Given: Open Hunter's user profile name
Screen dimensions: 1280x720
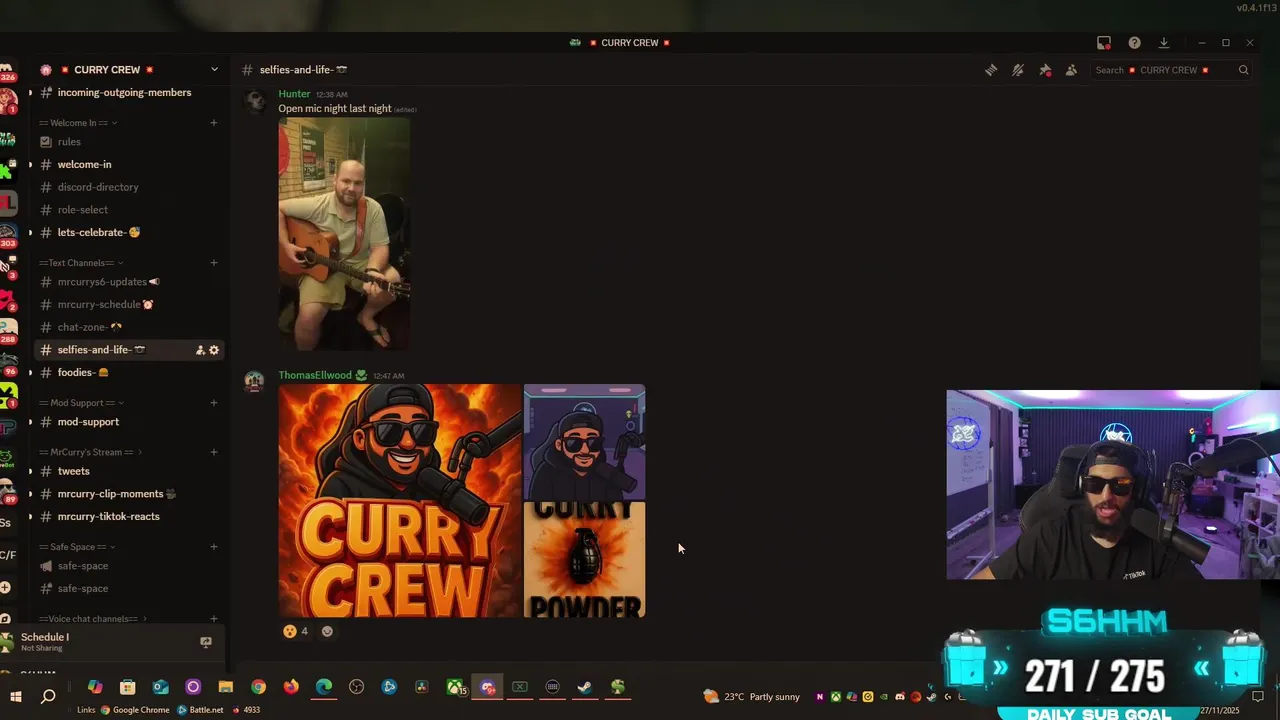Looking at the screenshot, I should tap(294, 94).
